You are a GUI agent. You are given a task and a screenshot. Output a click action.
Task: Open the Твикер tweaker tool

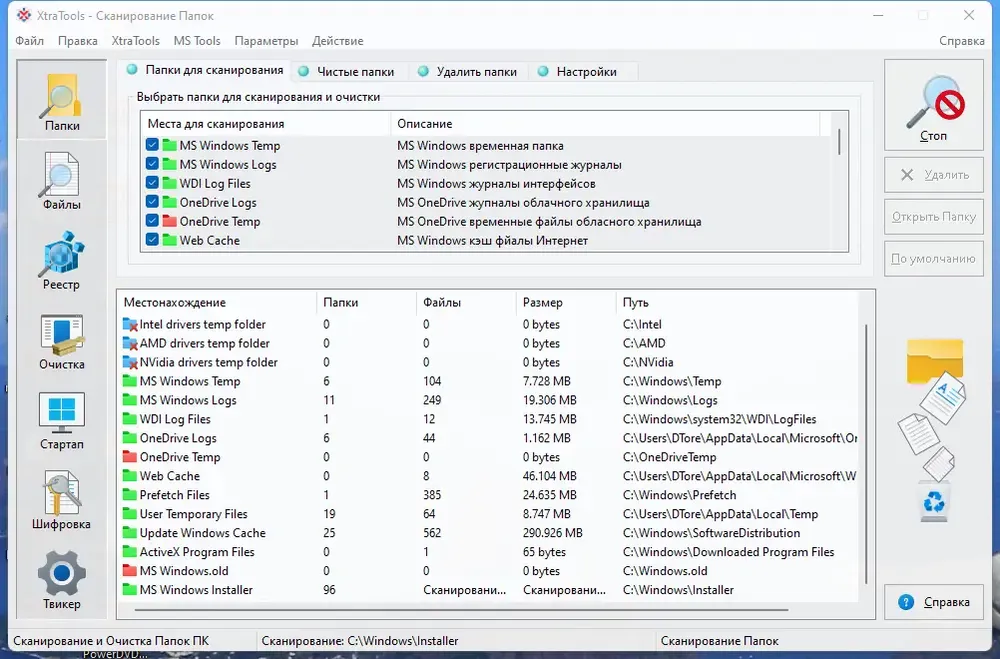click(x=62, y=581)
